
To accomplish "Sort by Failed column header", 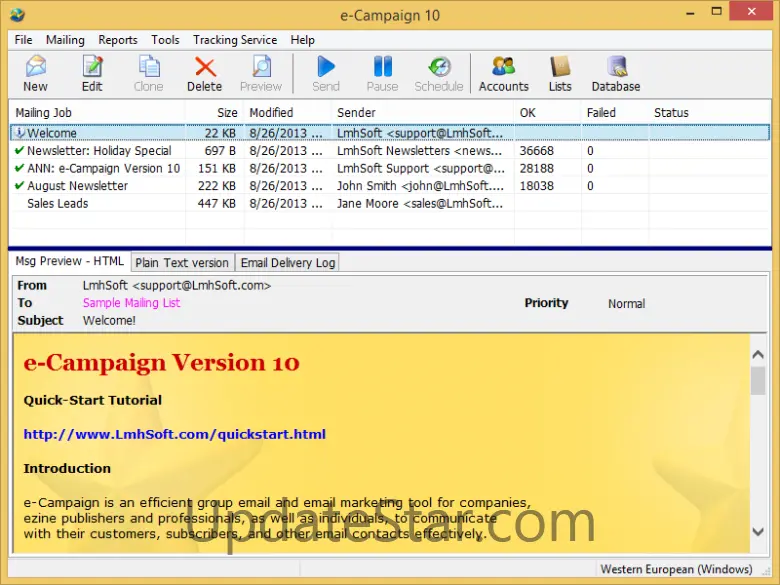I will point(615,113).
